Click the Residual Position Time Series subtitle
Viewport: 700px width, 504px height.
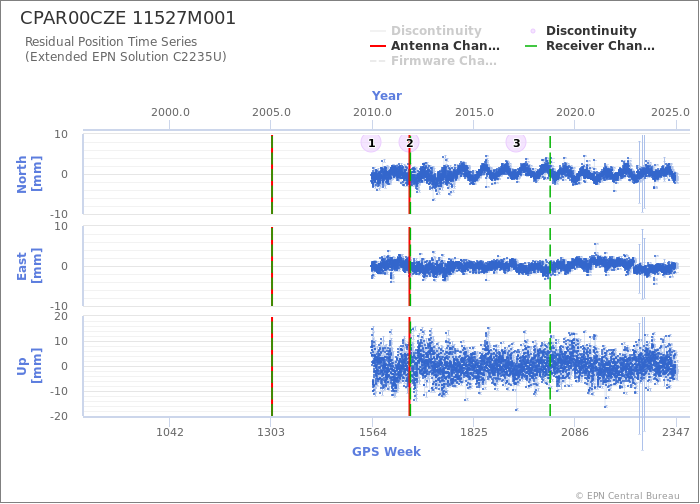point(111,42)
